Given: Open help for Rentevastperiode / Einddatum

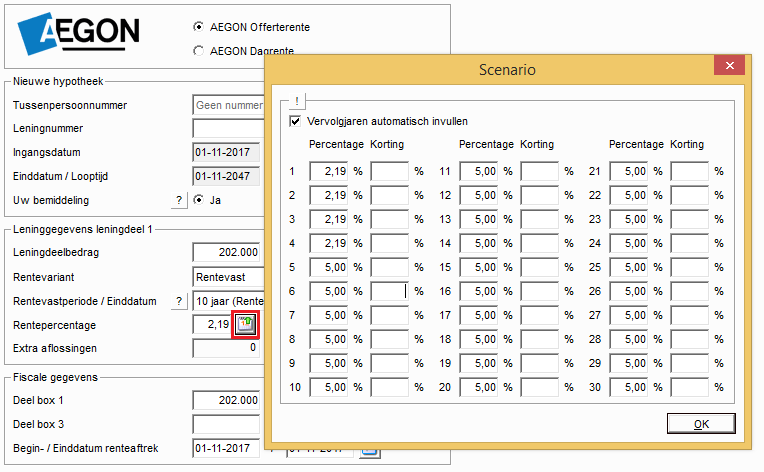Looking at the screenshot, I should [x=179, y=302].
